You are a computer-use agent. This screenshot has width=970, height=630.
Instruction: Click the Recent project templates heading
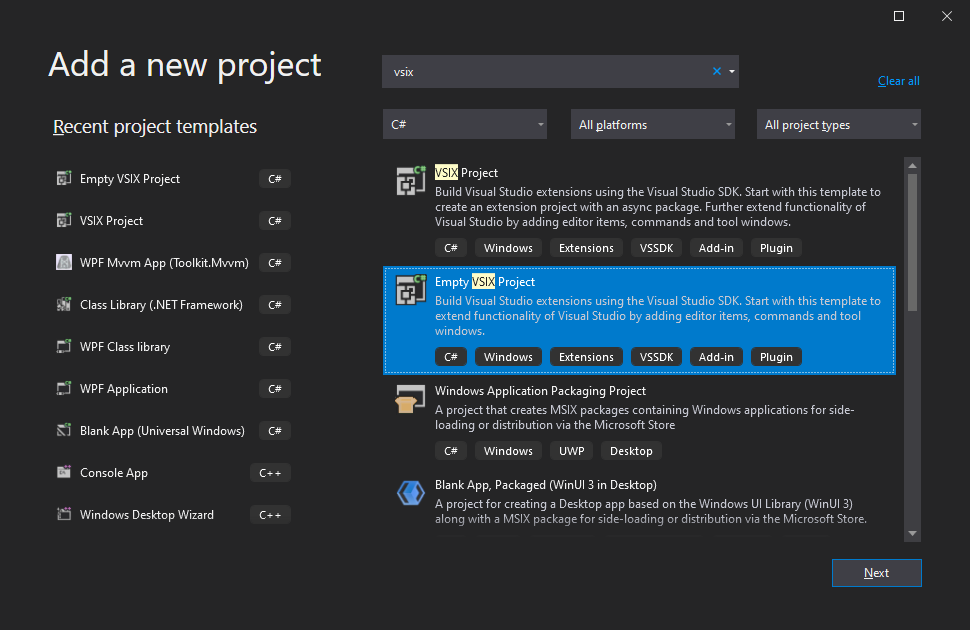tap(155, 126)
